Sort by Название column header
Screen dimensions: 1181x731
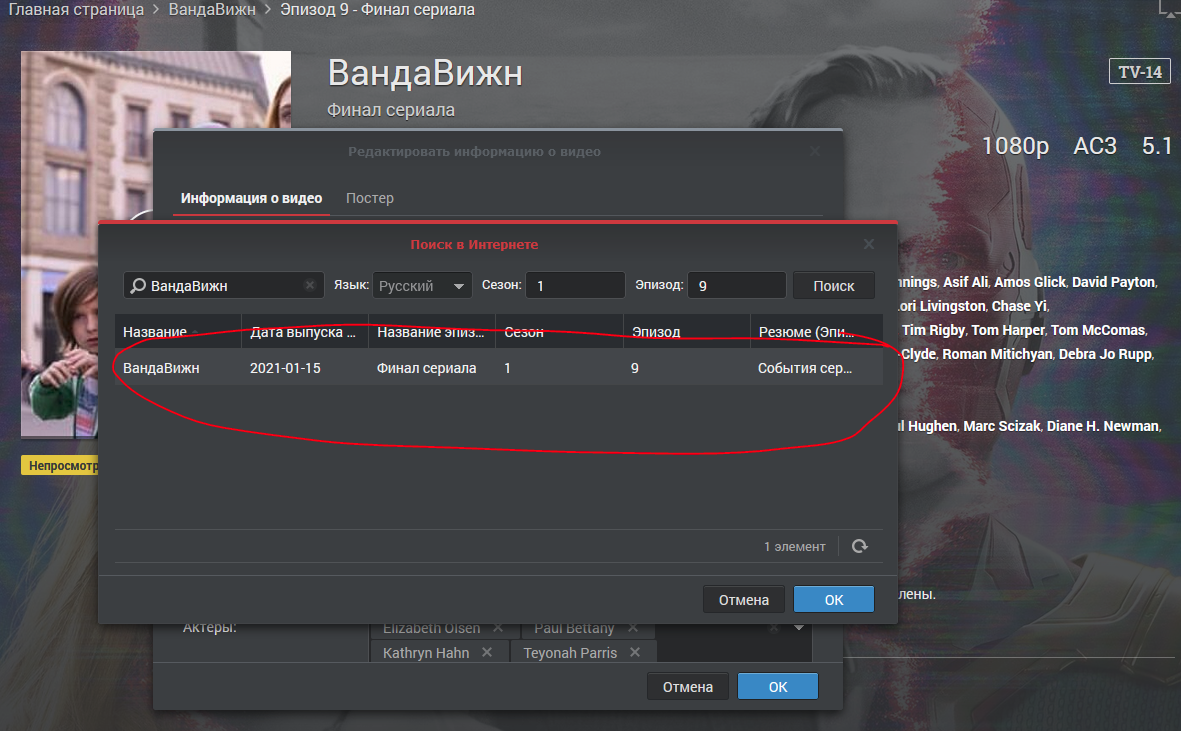coord(178,331)
